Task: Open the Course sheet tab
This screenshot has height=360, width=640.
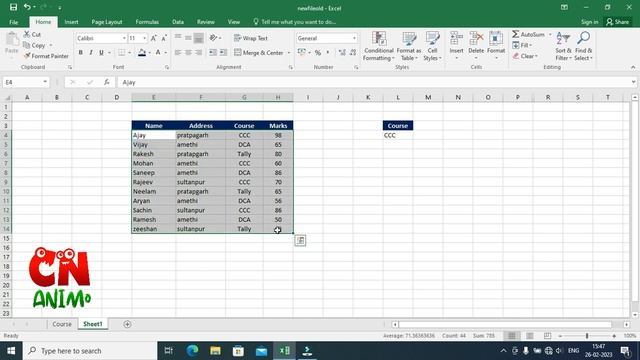Action: tap(62, 324)
